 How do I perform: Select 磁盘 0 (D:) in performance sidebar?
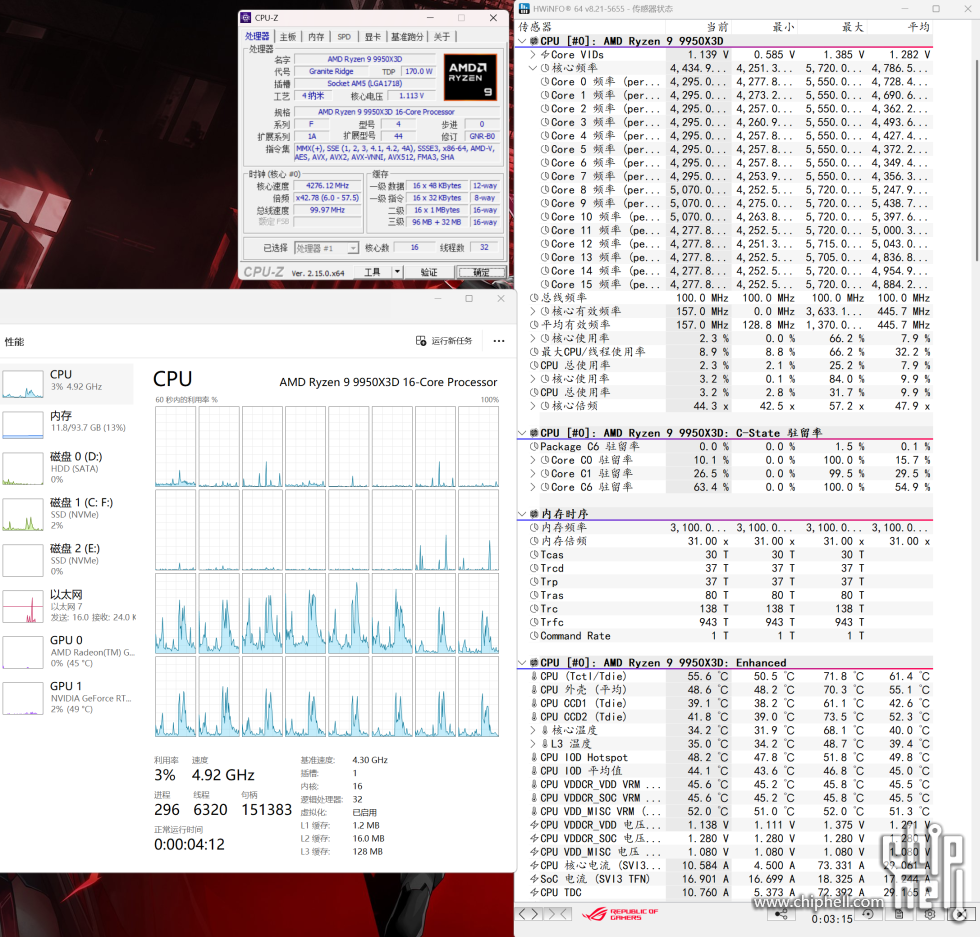tap(67, 468)
